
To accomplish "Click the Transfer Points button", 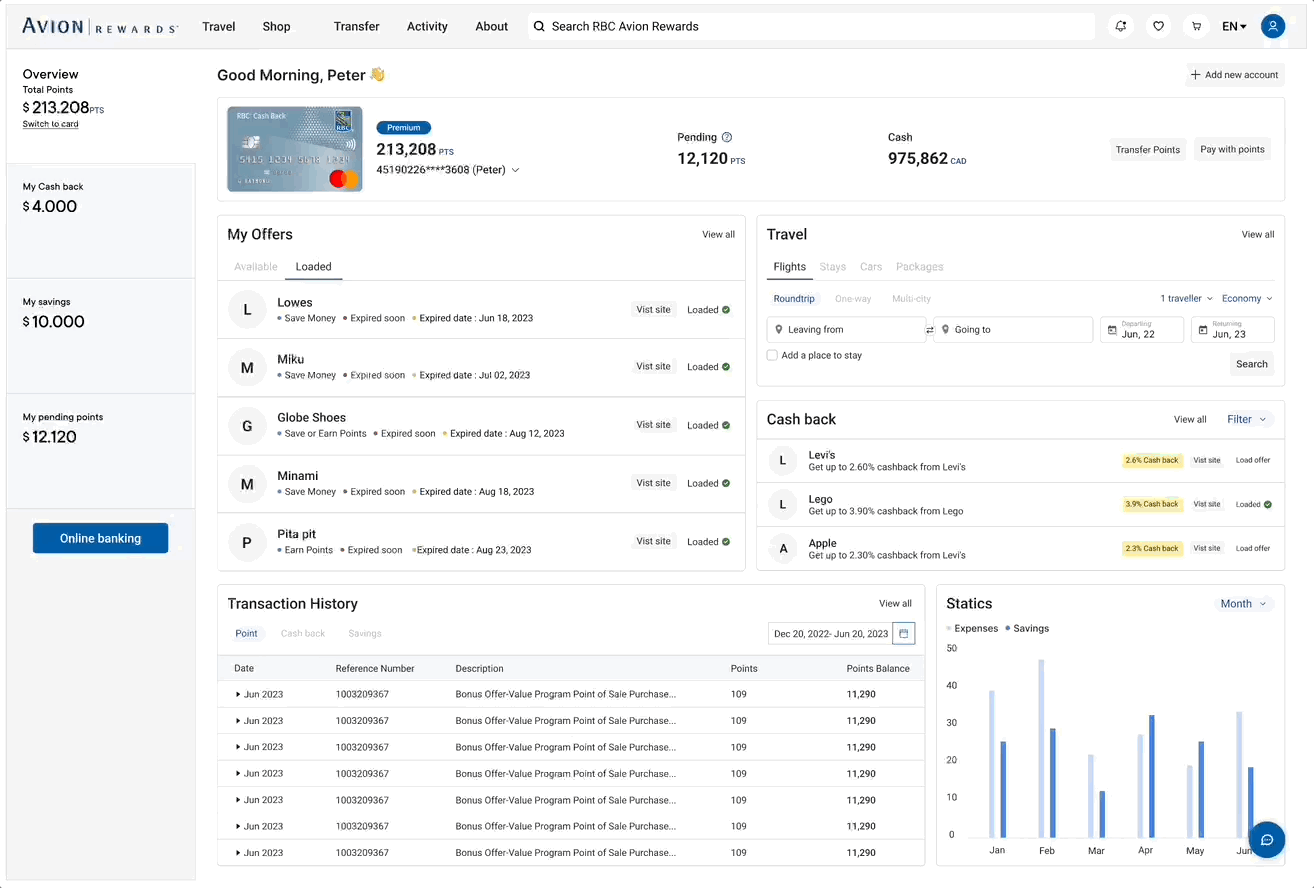I will (1148, 150).
